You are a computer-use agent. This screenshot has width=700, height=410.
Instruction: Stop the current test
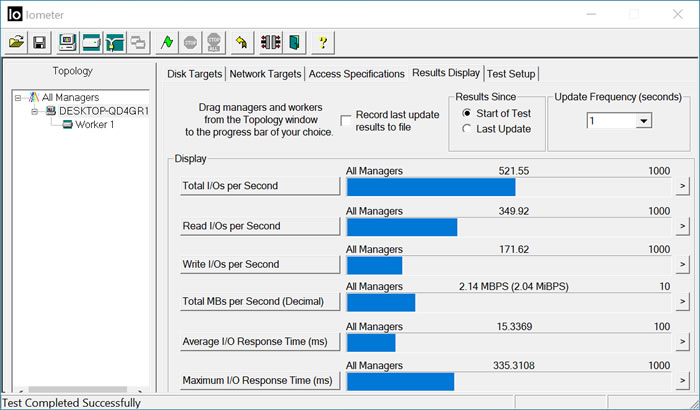click(191, 43)
